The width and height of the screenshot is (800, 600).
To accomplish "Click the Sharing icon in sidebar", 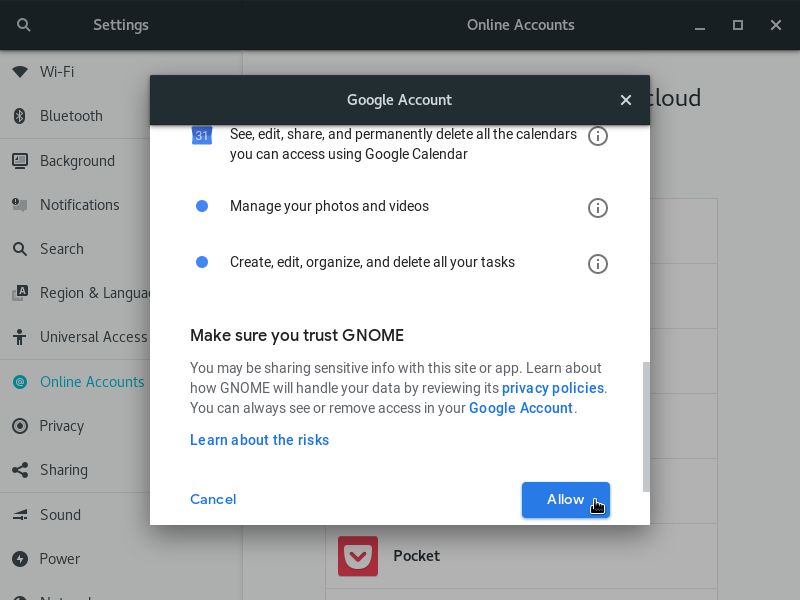I will pos(19,470).
